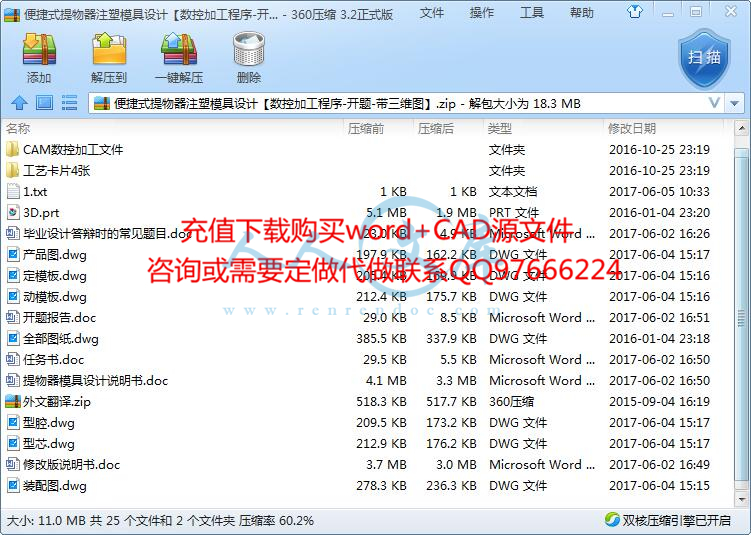Click the 修改版说明书.doc Word icon
Viewport: 751px width, 535px height.
click(13, 465)
